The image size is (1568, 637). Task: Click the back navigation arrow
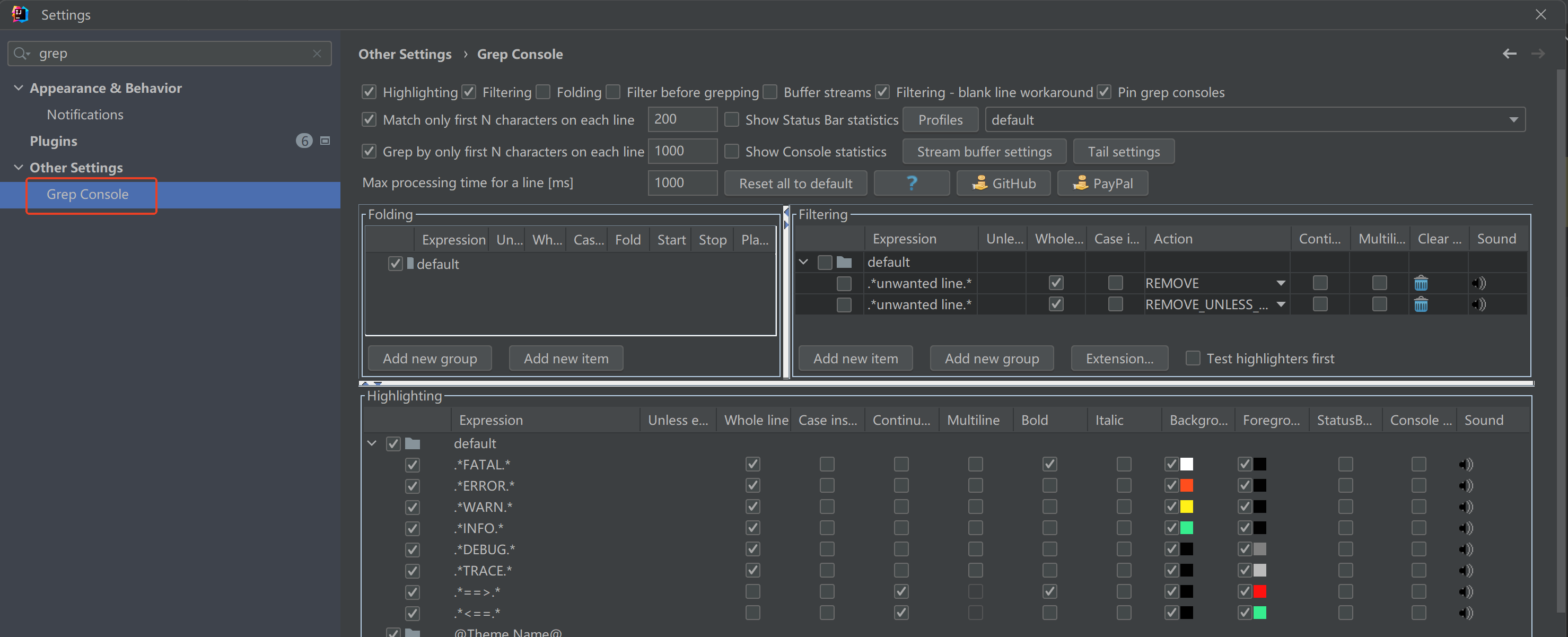[1509, 54]
